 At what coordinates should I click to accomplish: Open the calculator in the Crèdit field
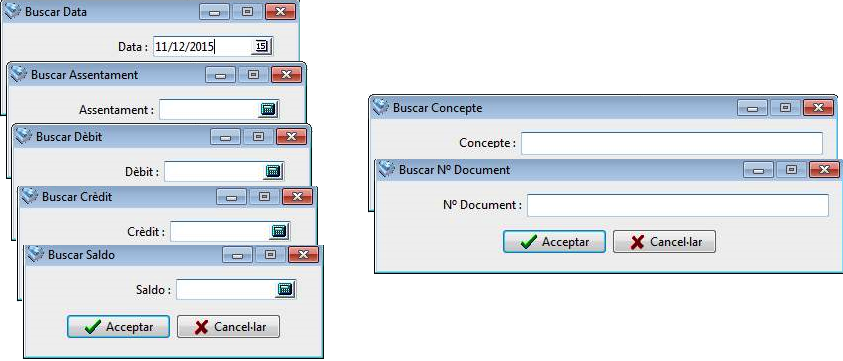pyautogui.click(x=278, y=231)
